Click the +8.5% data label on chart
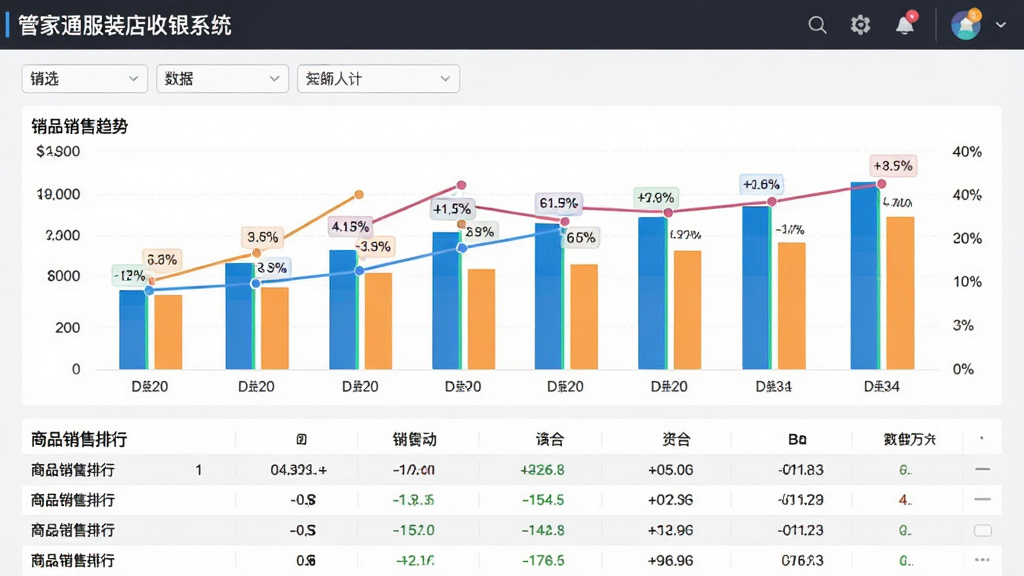Image resolution: width=1024 pixels, height=576 pixels. [893, 166]
